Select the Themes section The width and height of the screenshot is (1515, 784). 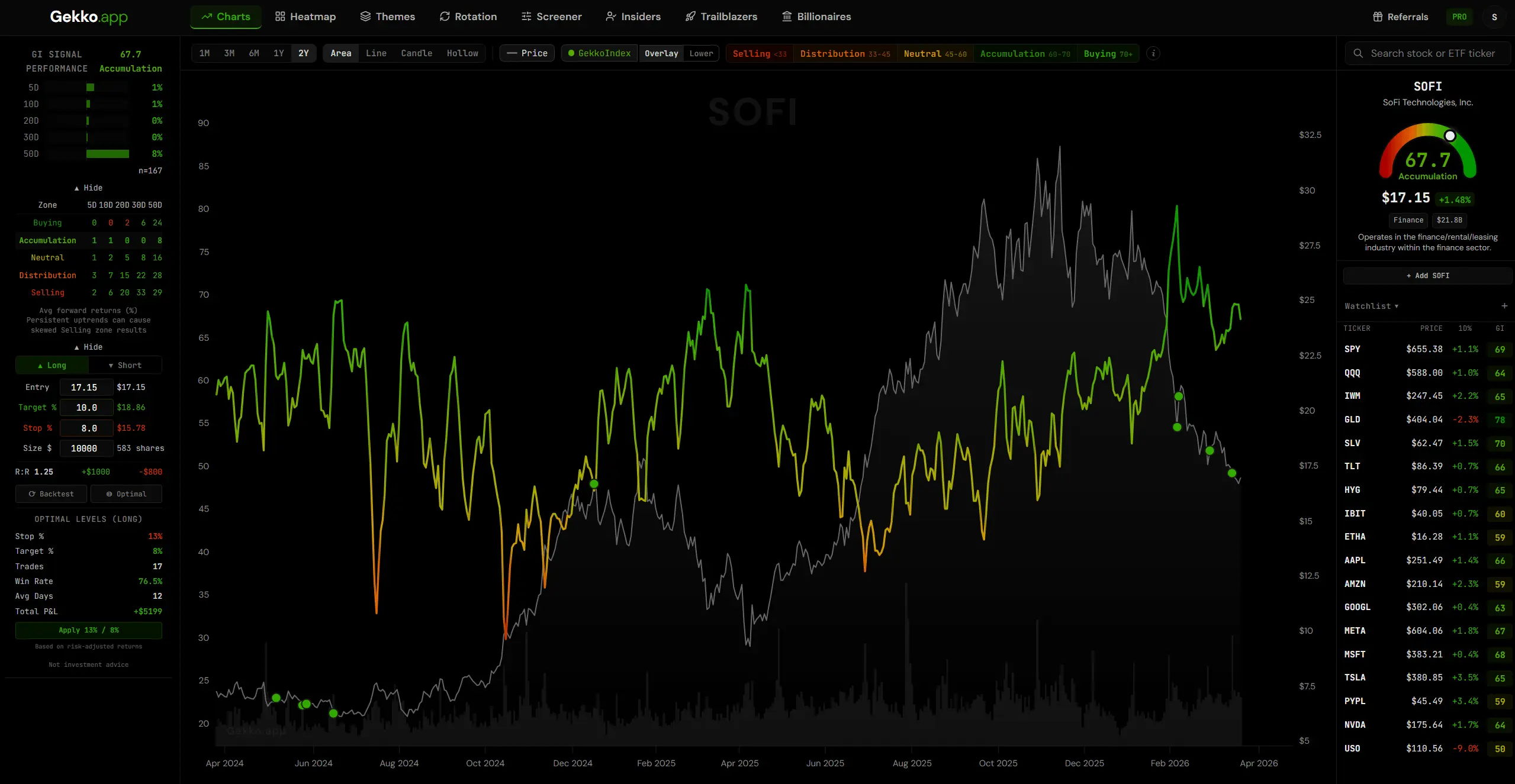(387, 17)
